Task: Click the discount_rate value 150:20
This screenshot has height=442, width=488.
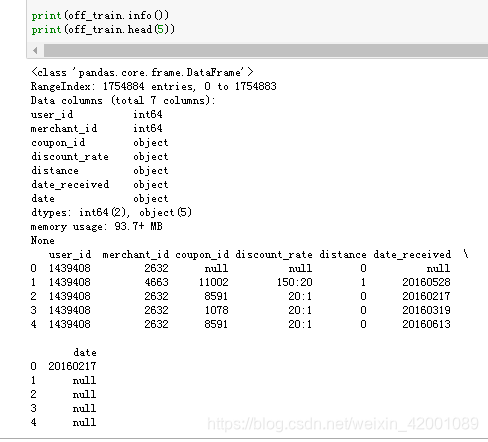Action: click(x=295, y=282)
